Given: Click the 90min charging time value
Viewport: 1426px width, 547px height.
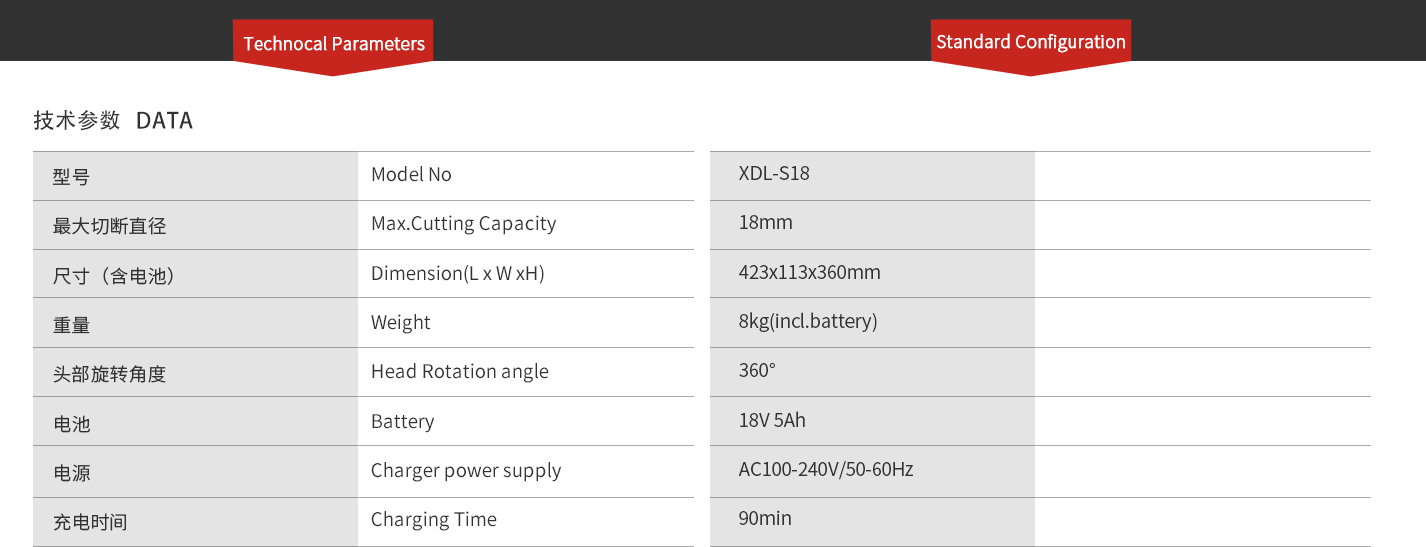Looking at the screenshot, I should point(765,519).
